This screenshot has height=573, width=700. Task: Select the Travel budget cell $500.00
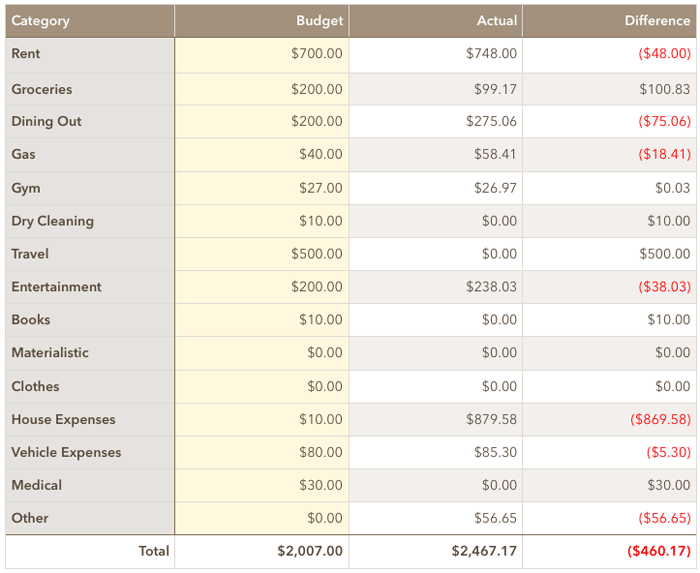(262, 254)
